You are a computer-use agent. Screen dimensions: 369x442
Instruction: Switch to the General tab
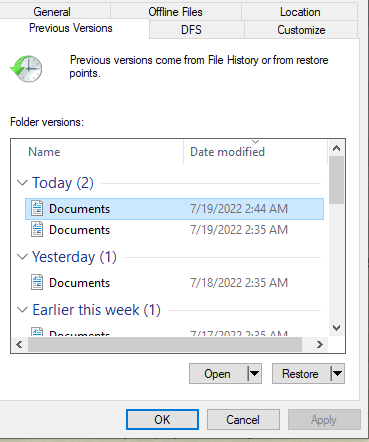(52, 12)
